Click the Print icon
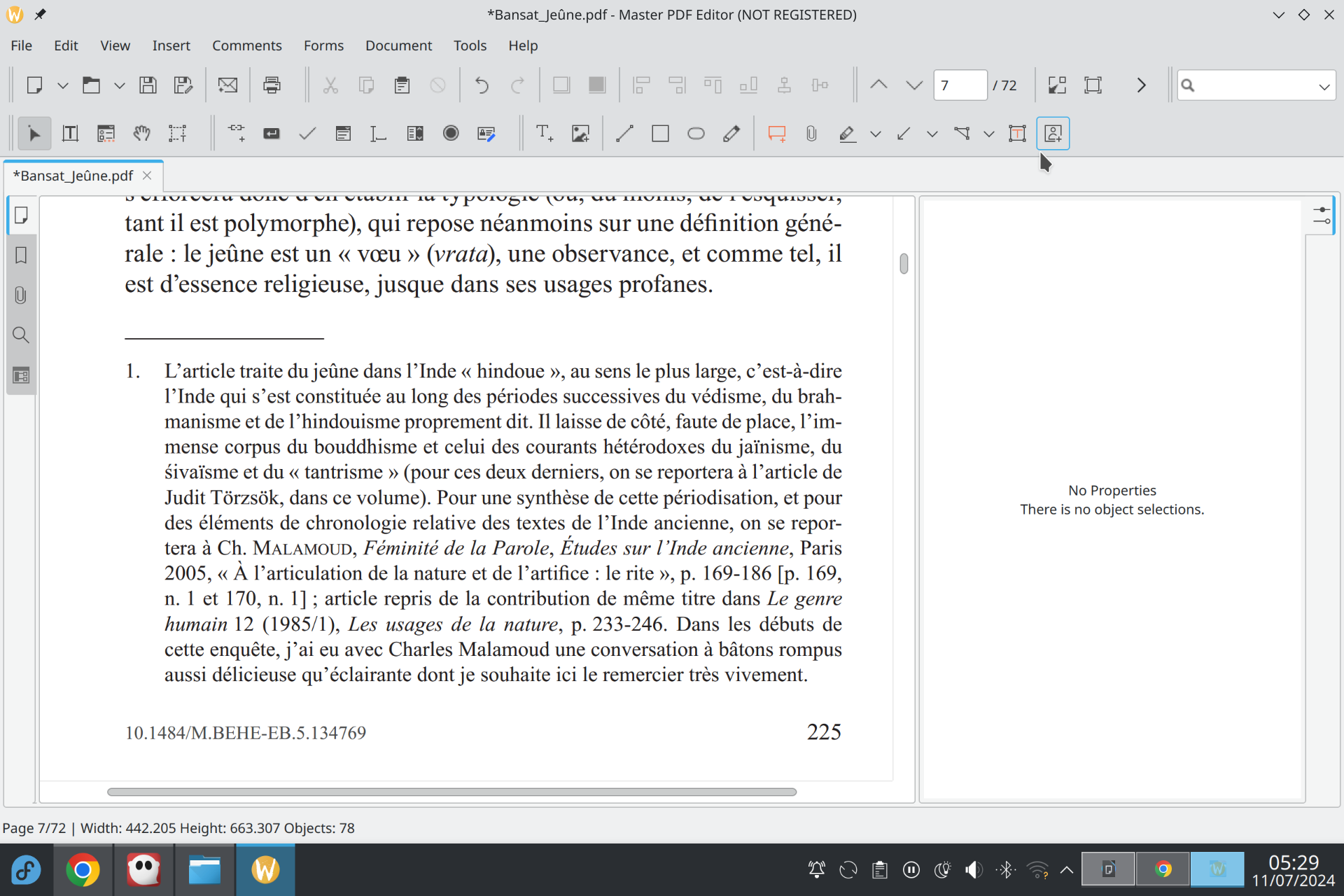The height and width of the screenshot is (896, 1344). coord(272,85)
